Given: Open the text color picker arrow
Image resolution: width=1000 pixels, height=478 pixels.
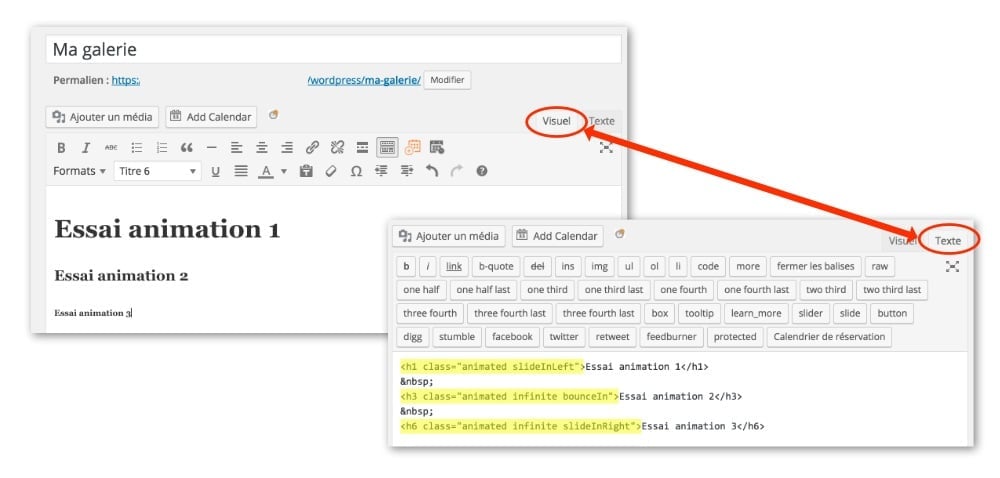Looking at the screenshot, I should 284,171.
